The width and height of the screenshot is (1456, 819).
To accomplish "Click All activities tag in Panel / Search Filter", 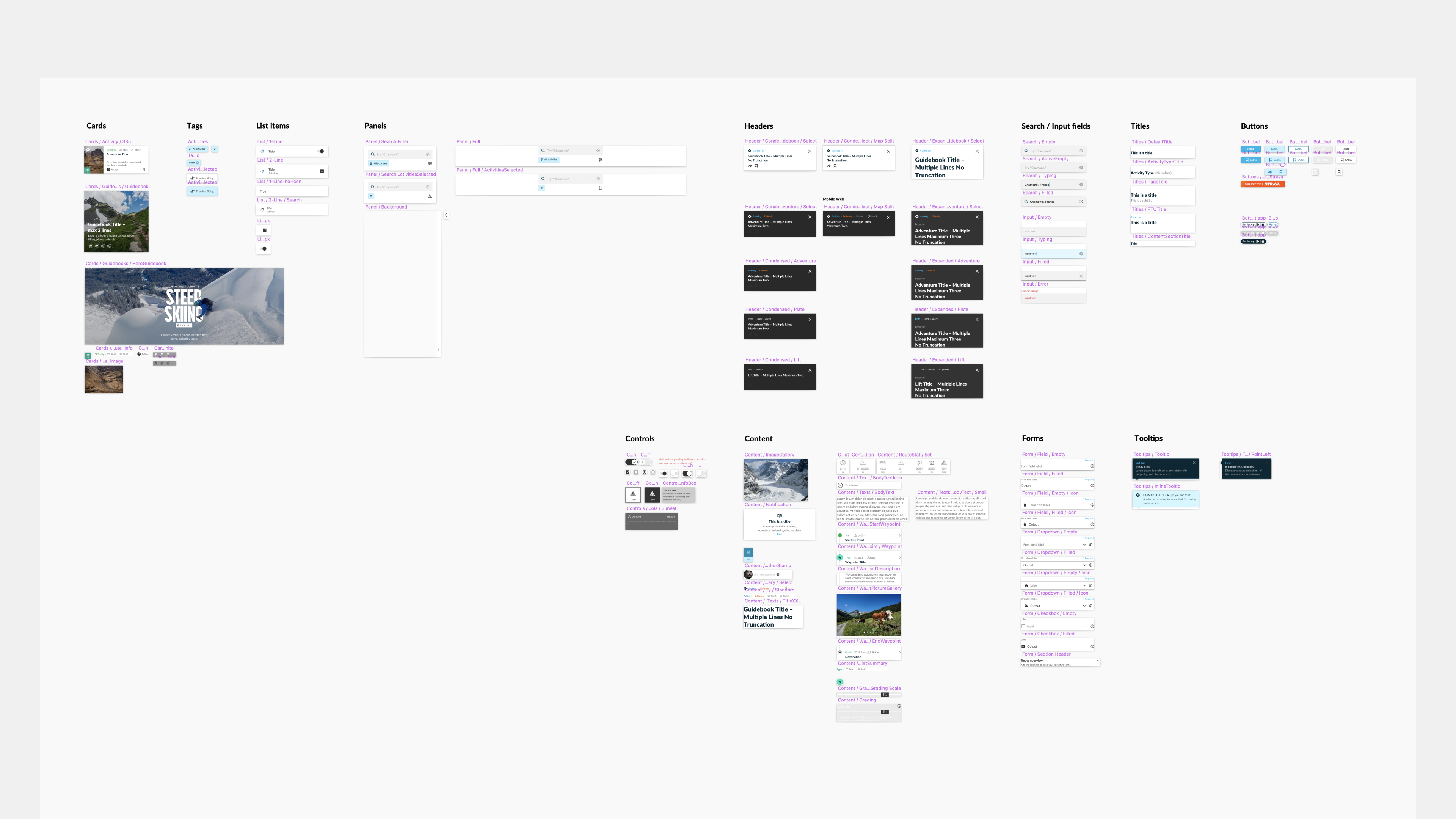I will click(x=379, y=163).
